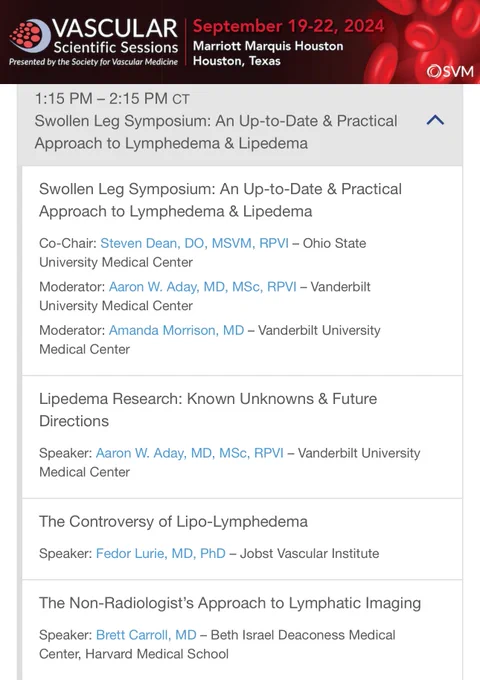
Task: Click Jobst Vascular Institute affiliation text
Action: [310, 553]
